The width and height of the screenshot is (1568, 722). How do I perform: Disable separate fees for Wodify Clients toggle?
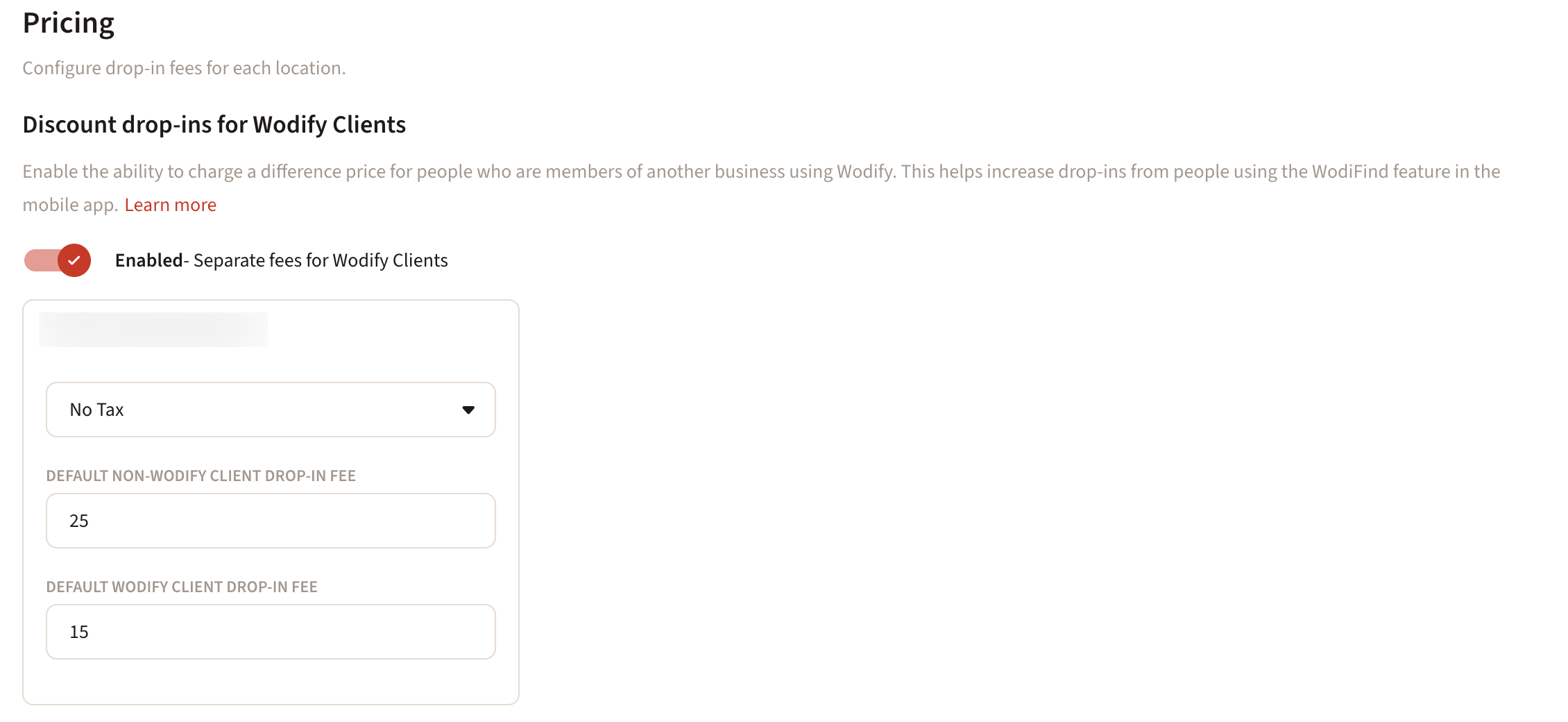(58, 260)
